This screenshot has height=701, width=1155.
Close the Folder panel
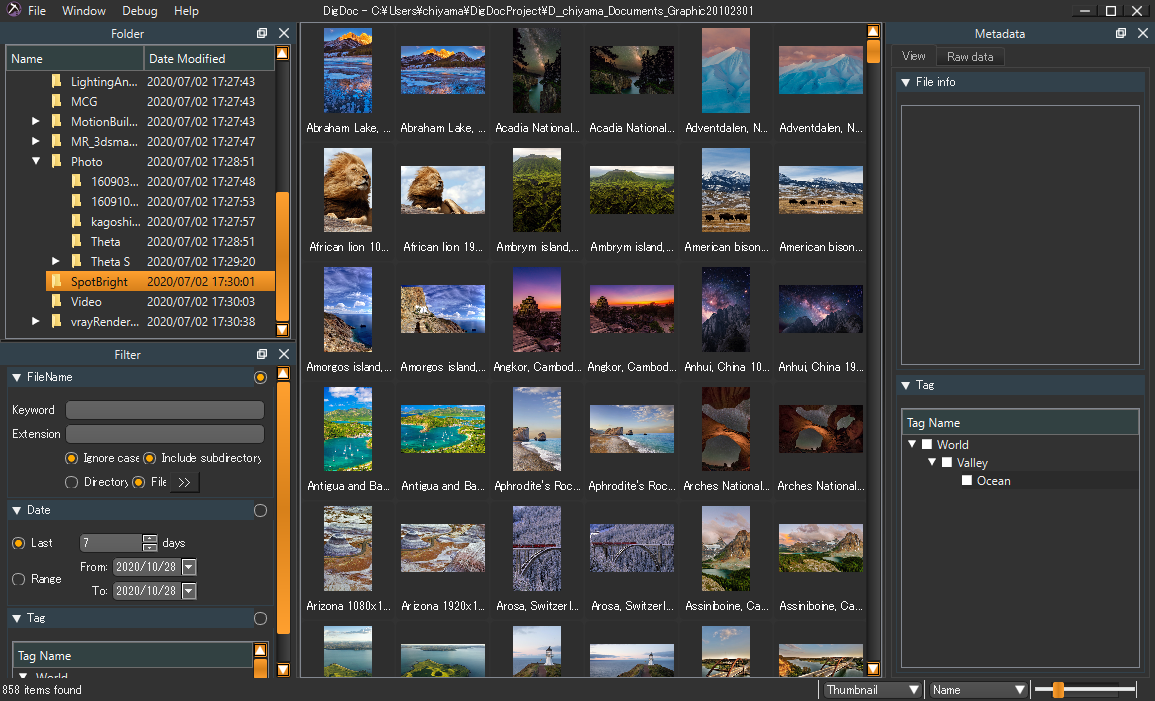[x=284, y=33]
